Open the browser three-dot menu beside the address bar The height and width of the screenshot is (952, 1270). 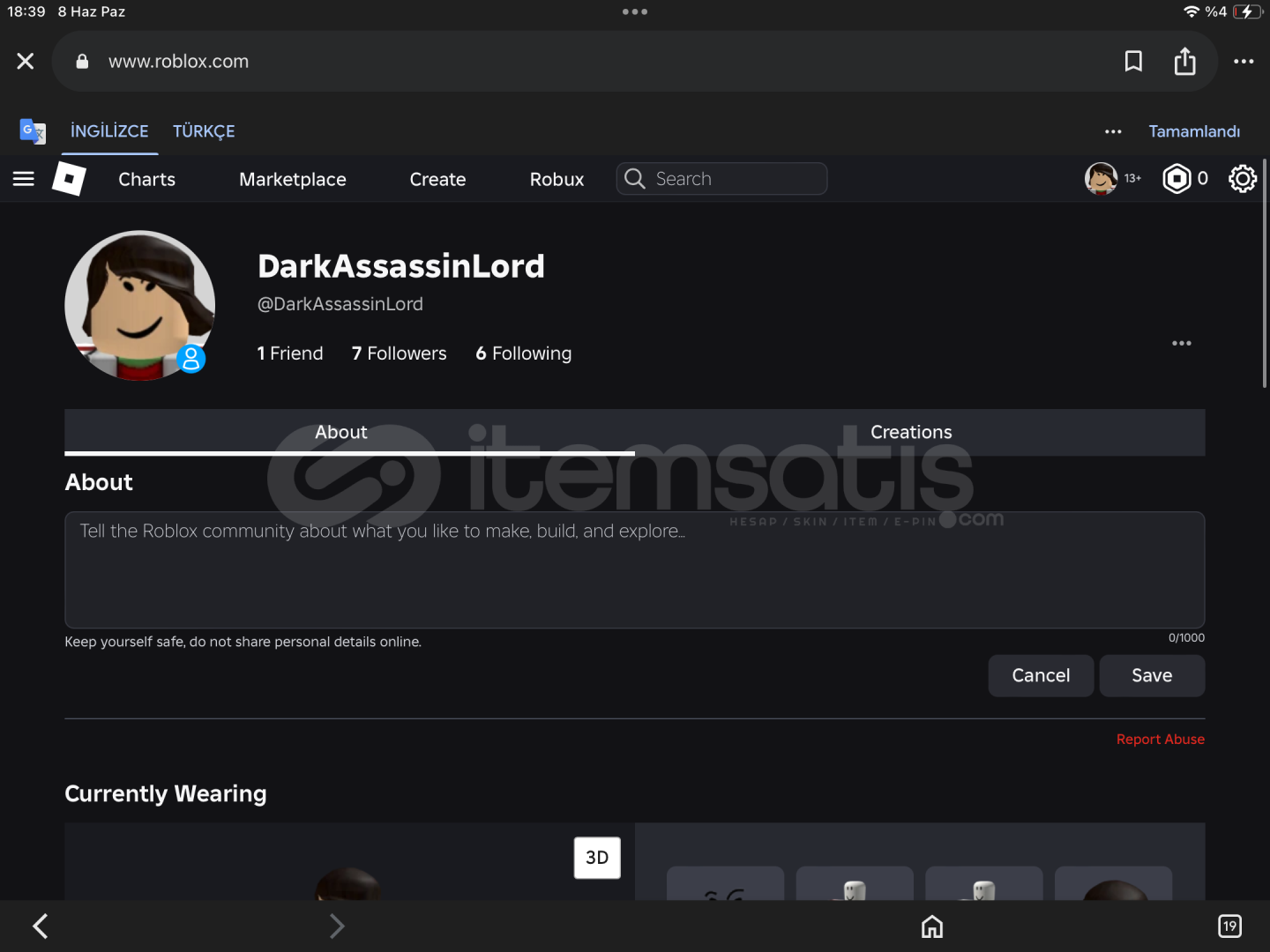(1244, 61)
